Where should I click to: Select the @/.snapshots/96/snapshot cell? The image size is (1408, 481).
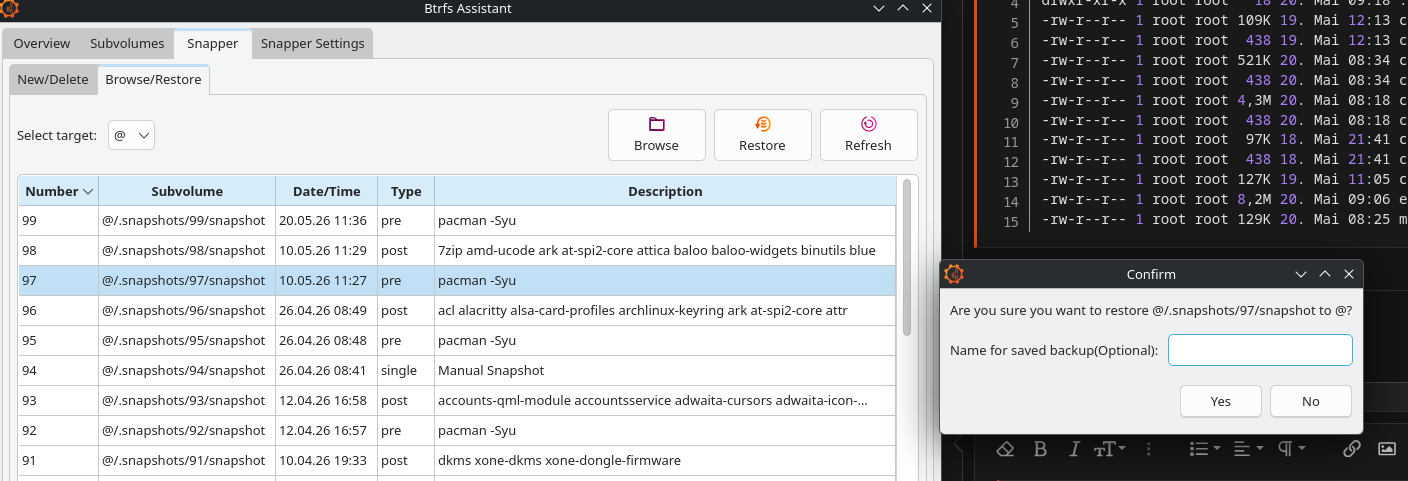click(x=187, y=310)
